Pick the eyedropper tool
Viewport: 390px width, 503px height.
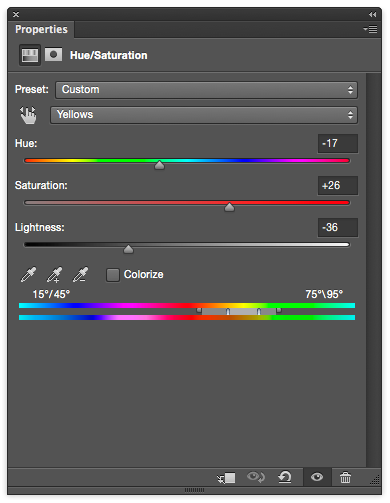29,274
